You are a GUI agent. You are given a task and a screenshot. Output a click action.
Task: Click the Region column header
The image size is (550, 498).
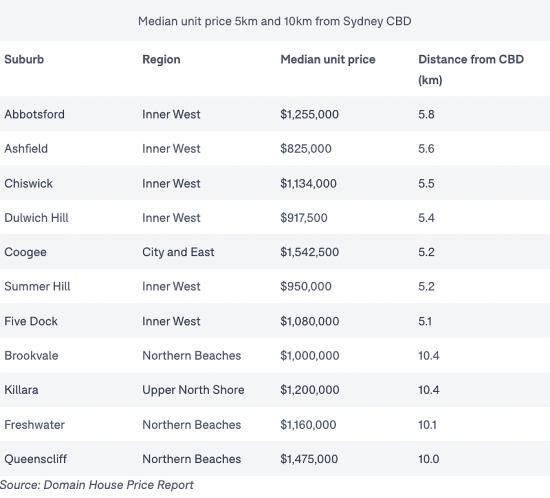click(161, 60)
